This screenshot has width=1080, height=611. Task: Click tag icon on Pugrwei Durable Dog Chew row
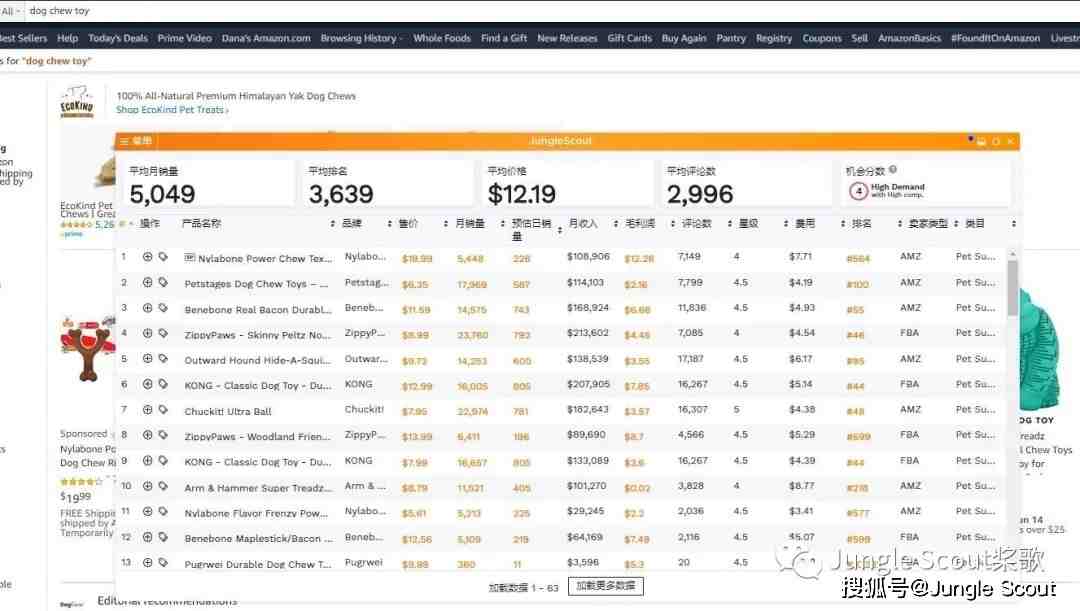point(163,562)
